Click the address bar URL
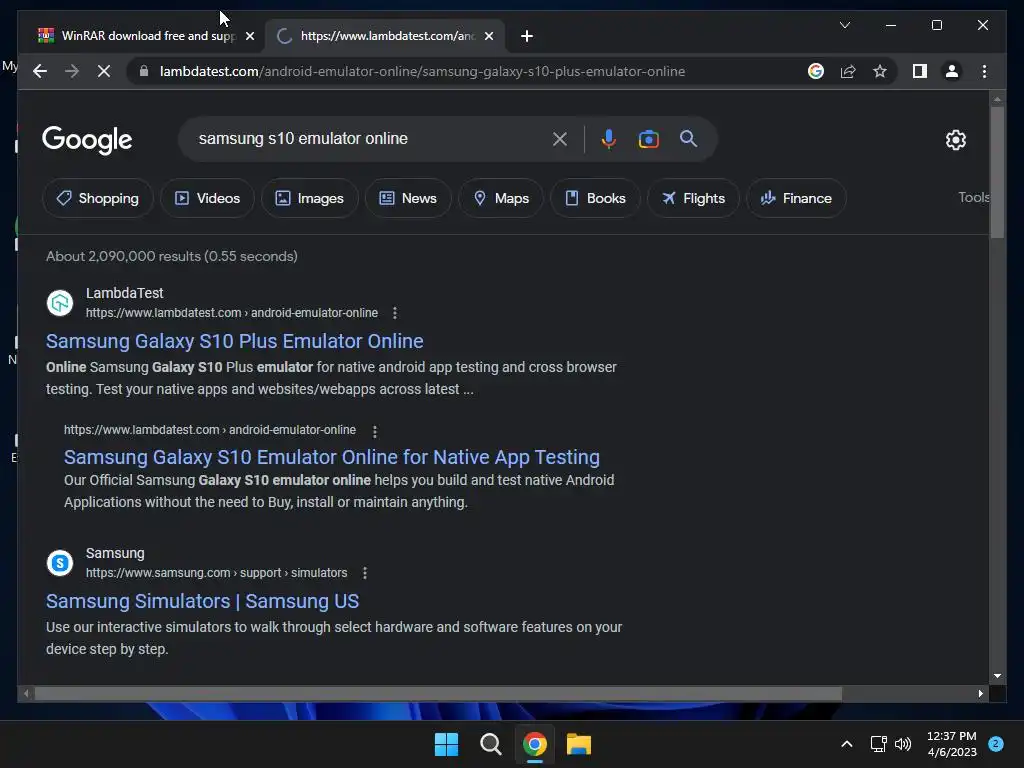 (x=422, y=71)
